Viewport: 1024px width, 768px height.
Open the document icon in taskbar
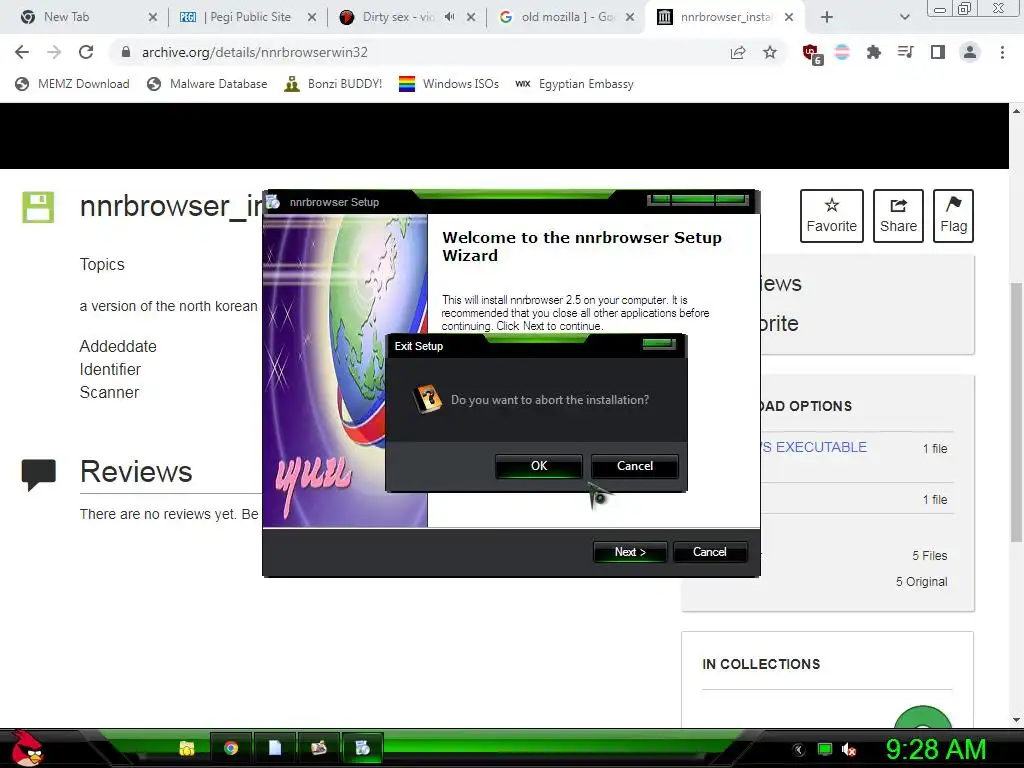pyautogui.click(x=275, y=748)
